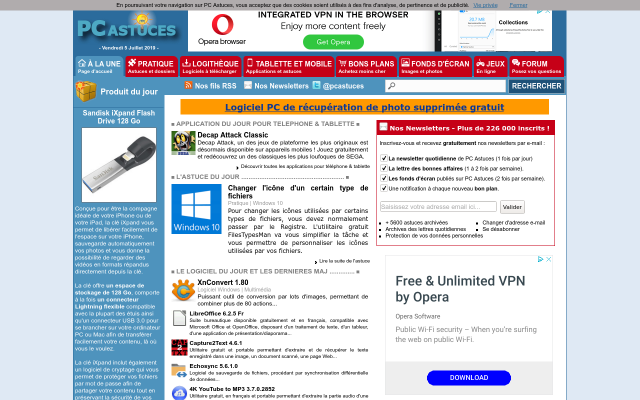Click the email address input field

(x=438, y=207)
